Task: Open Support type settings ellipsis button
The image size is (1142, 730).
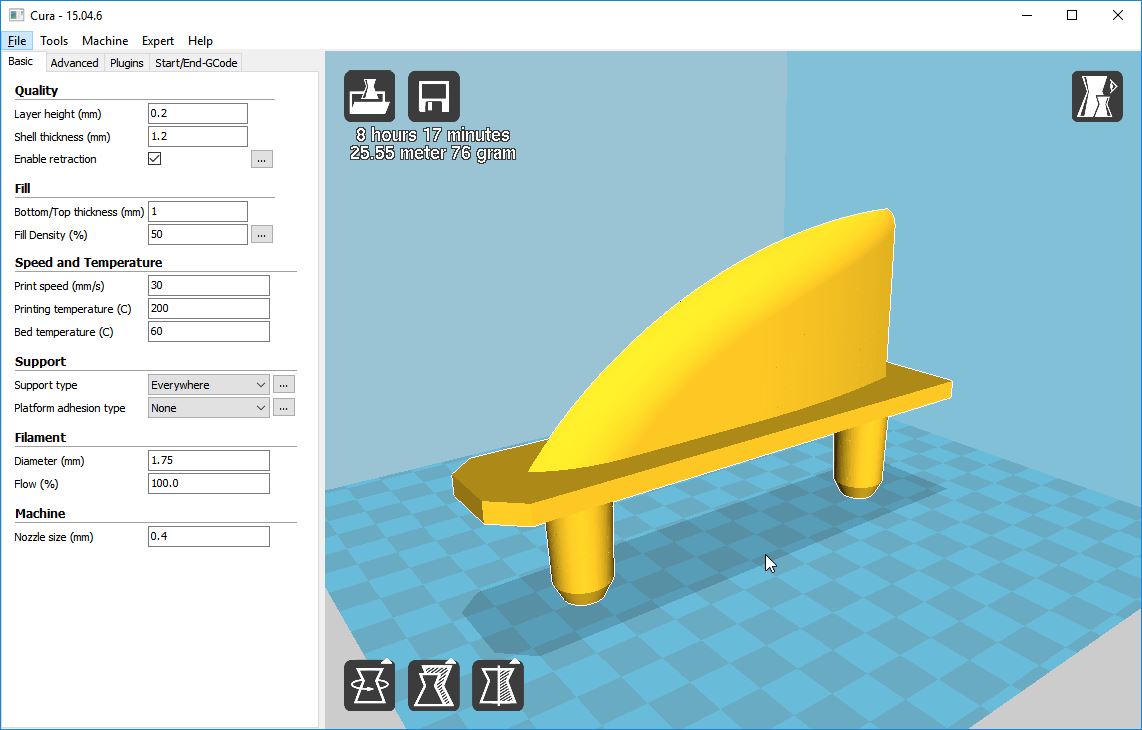Action: pyautogui.click(x=283, y=385)
